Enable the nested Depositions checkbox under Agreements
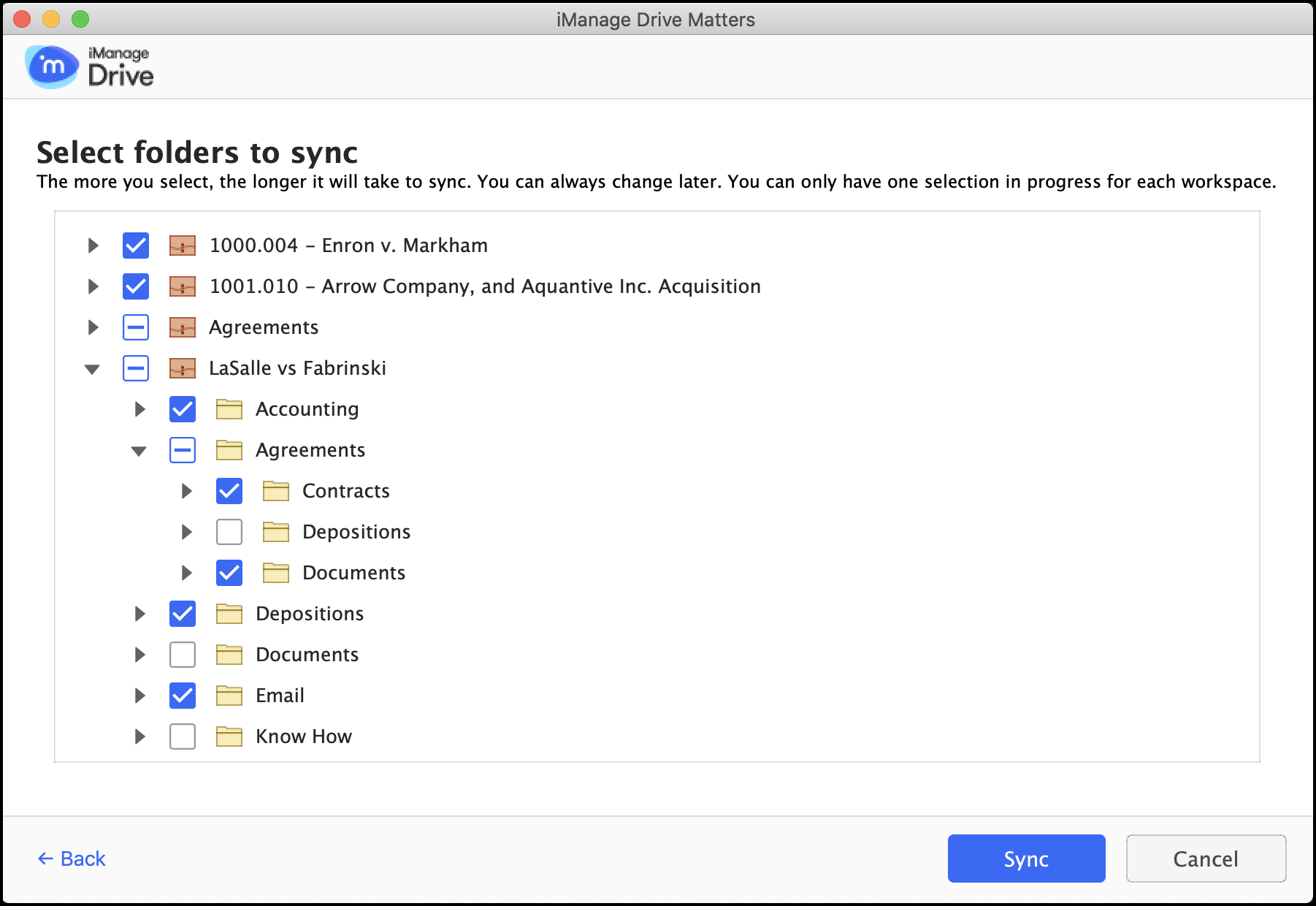The height and width of the screenshot is (906, 1316). tap(229, 532)
